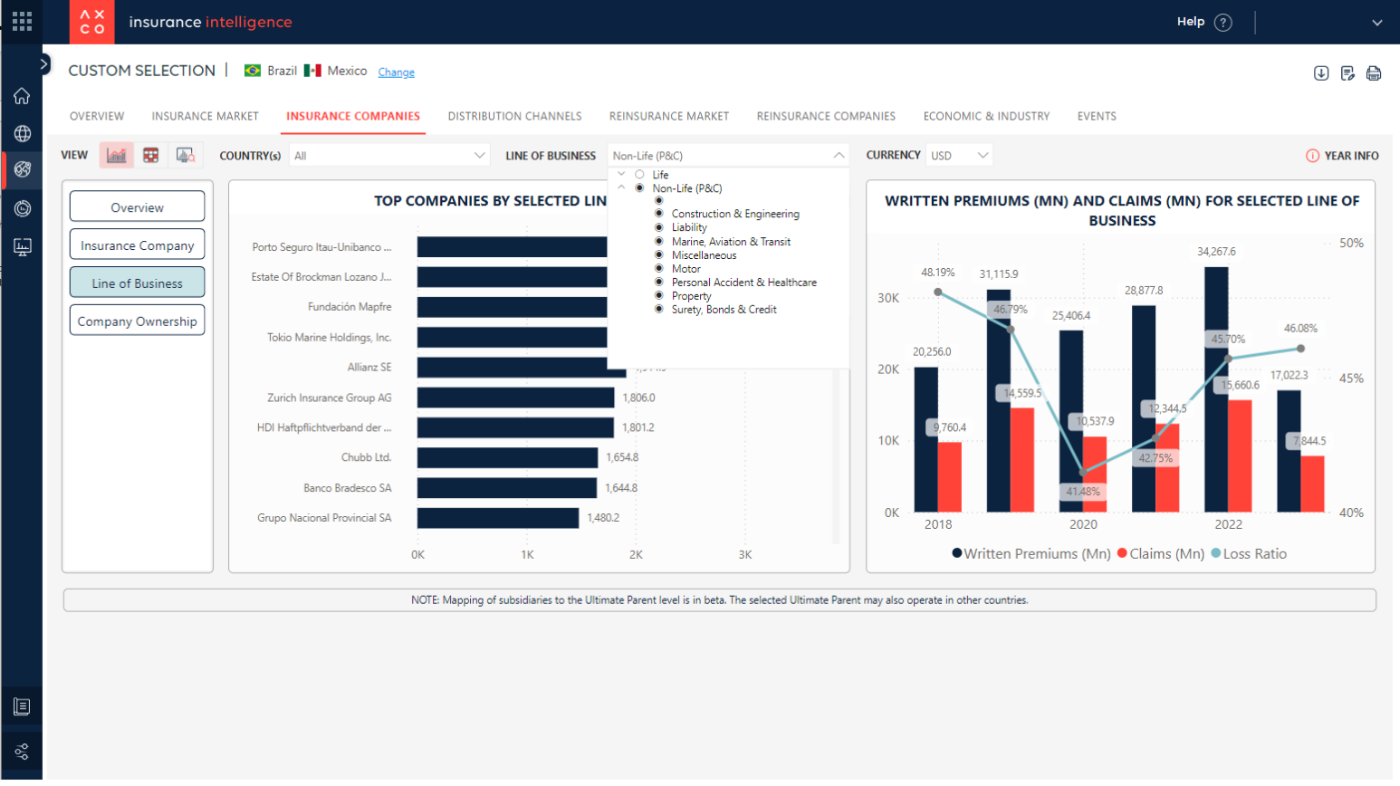Open the notes edit icon
The width and height of the screenshot is (1400, 786).
pyautogui.click(x=1348, y=73)
